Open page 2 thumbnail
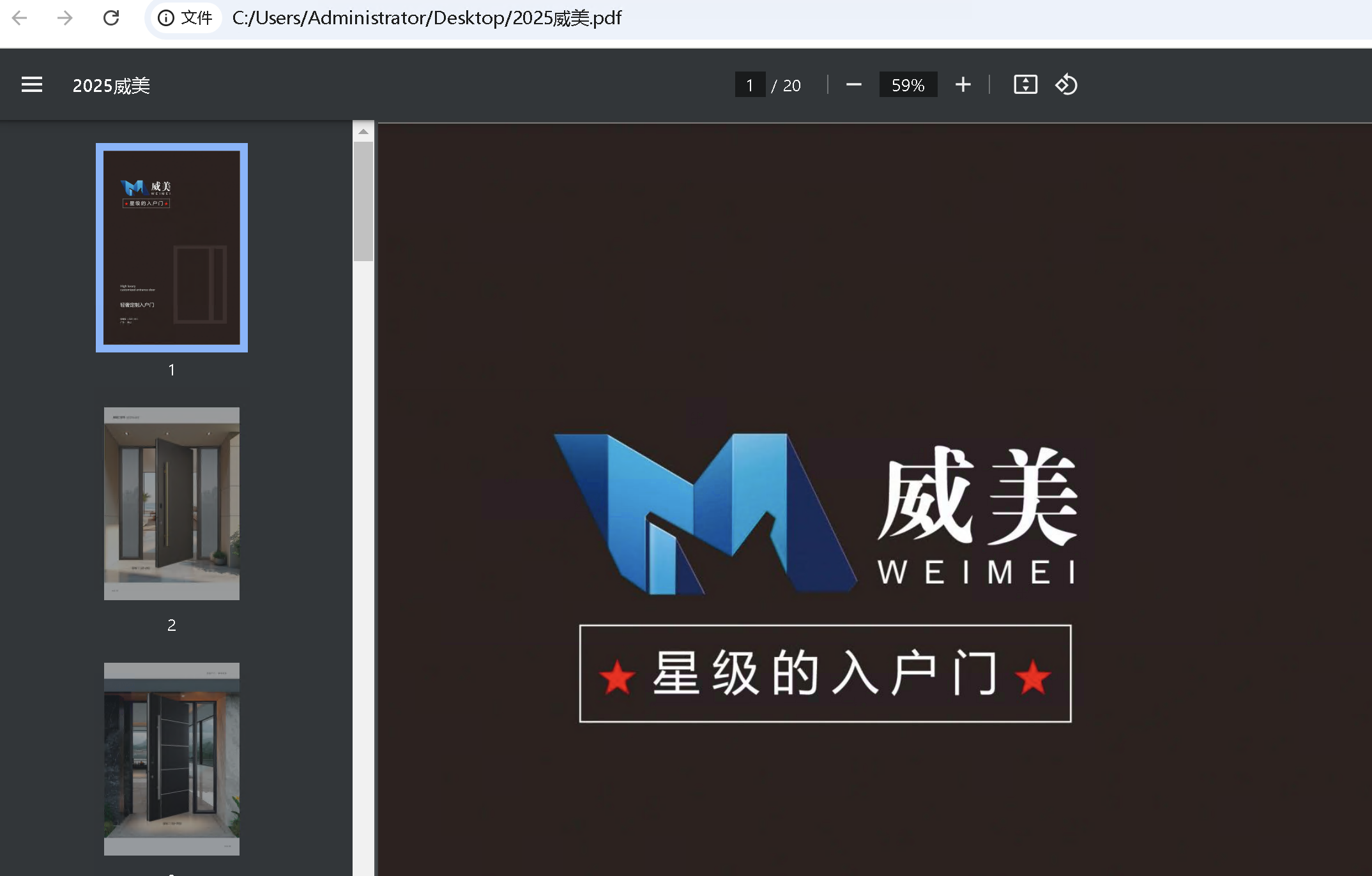 click(172, 503)
